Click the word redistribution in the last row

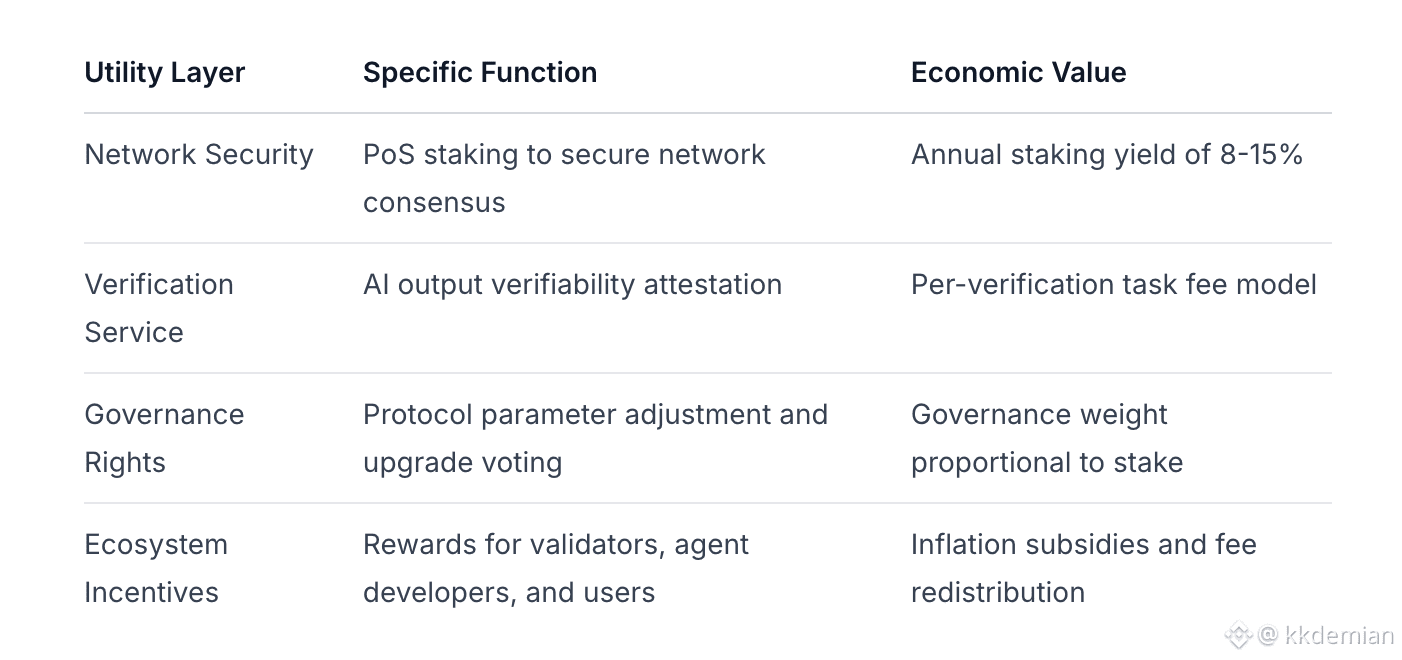point(997,592)
